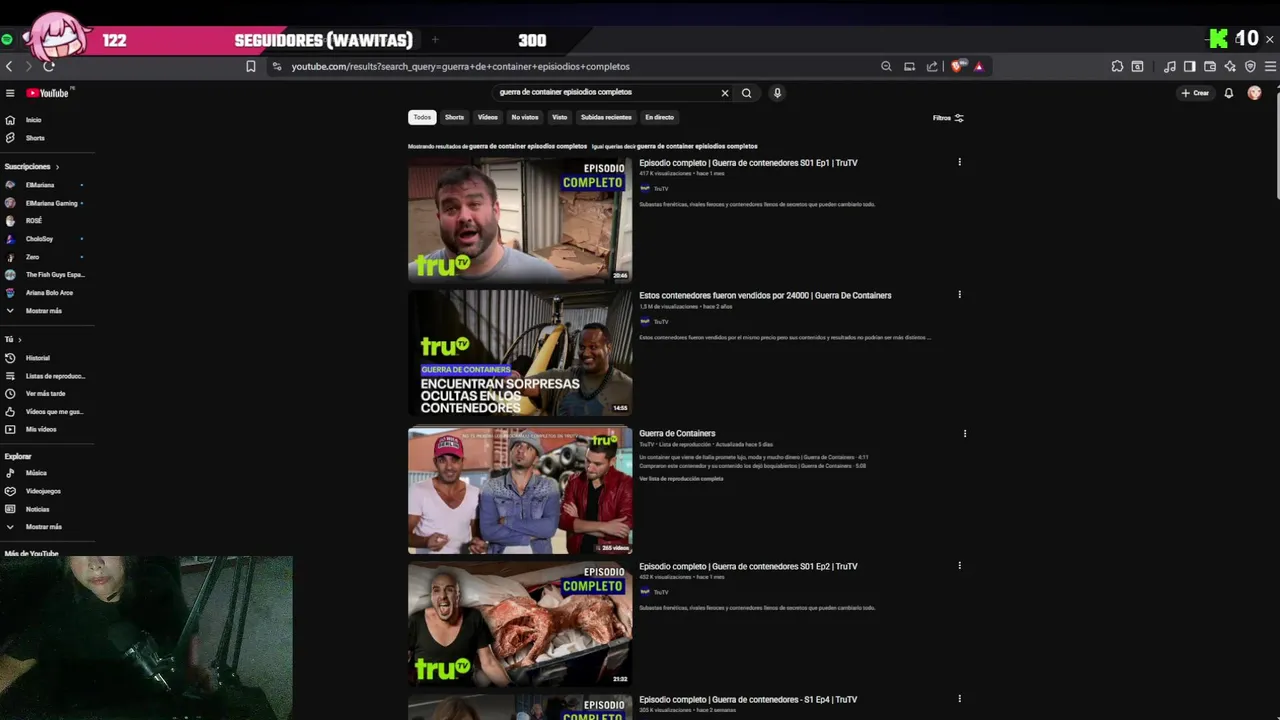Image resolution: width=1280 pixels, height=720 pixels.
Task: Open options menu for S1 Ep4 video
Action: [959, 699]
